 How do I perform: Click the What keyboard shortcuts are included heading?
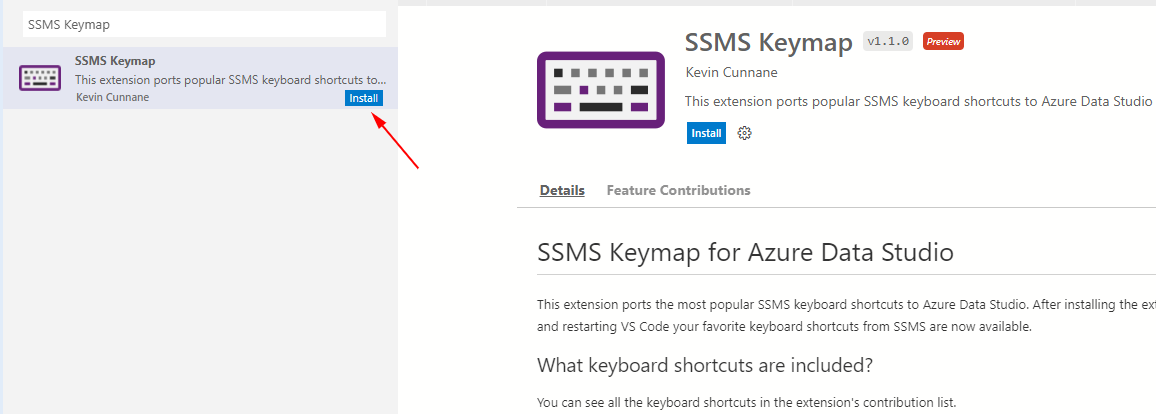click(706, 364)
